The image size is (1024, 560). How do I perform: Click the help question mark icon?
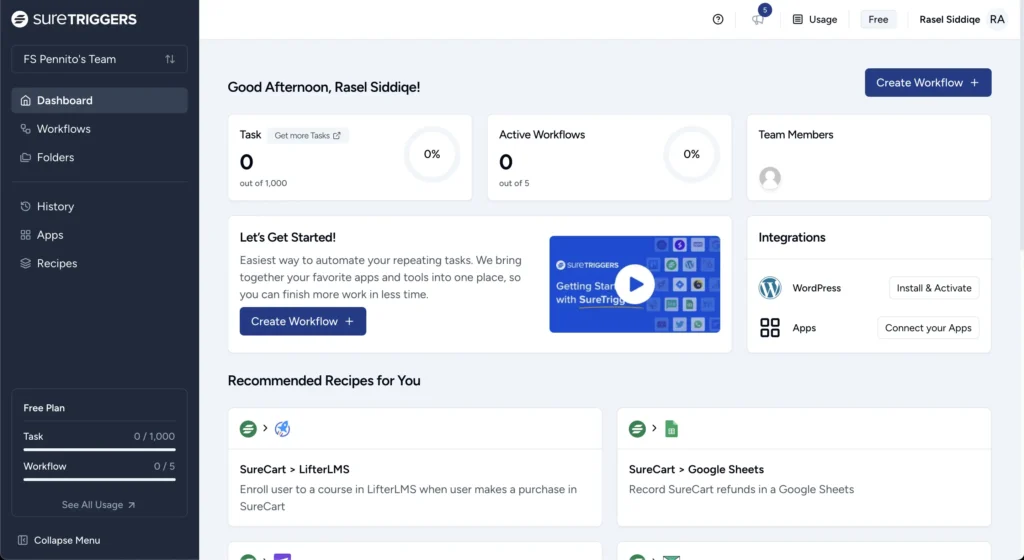718,20
